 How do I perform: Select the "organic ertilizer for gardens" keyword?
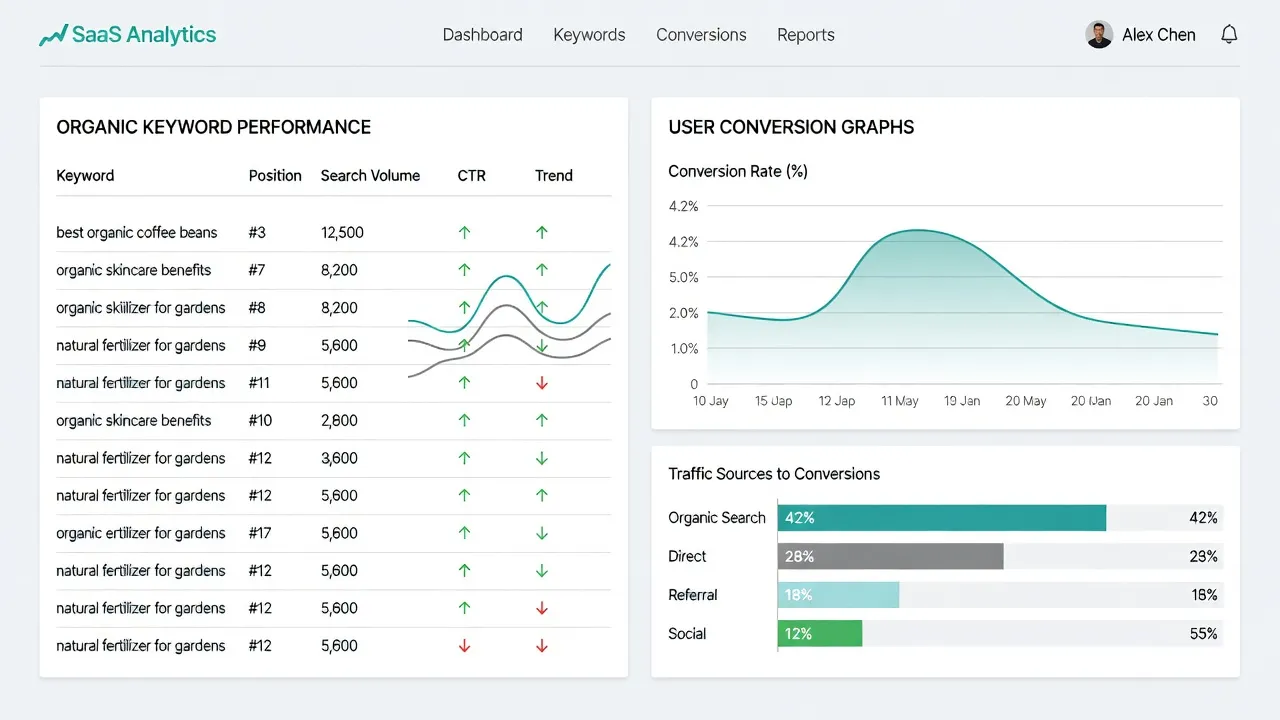pyautogui.click(x=141, y=534)
